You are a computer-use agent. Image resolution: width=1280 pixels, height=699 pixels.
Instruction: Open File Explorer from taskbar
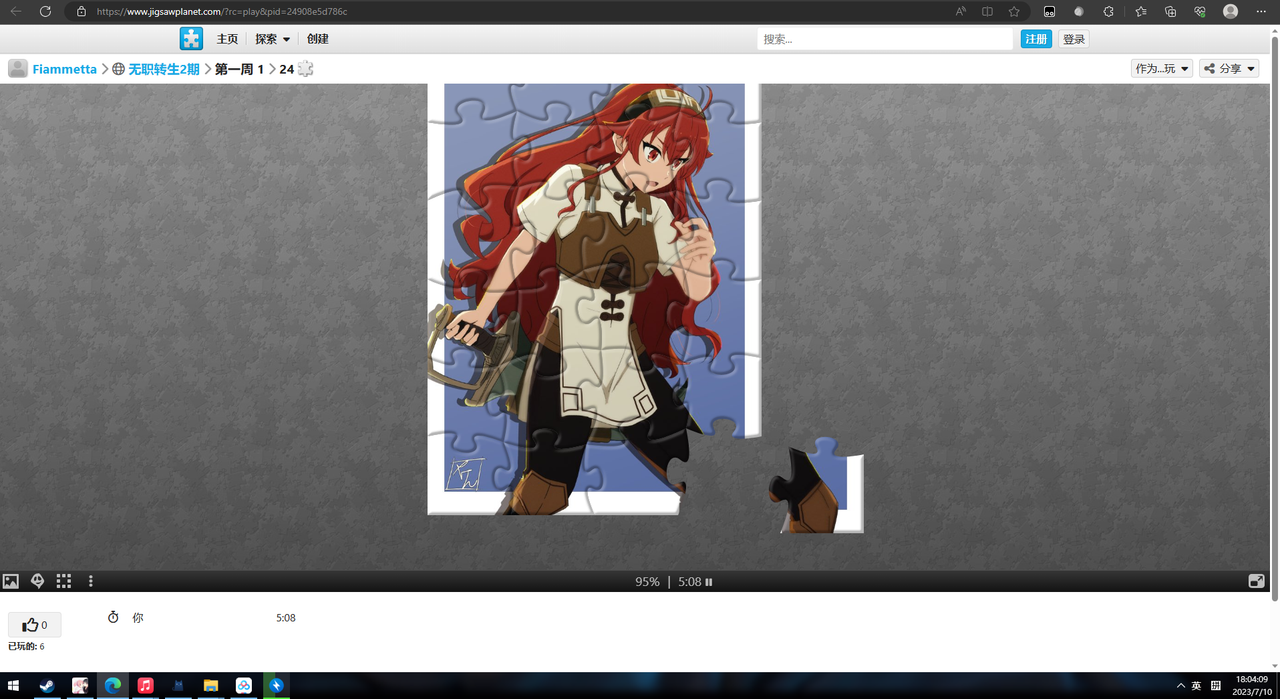(x=211, y=686)
